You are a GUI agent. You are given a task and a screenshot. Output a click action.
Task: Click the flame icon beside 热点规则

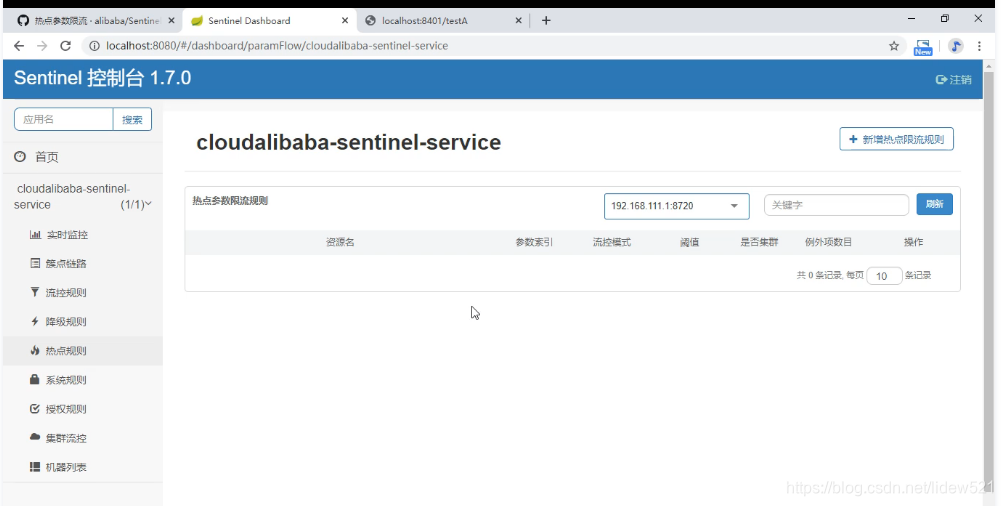35,350
